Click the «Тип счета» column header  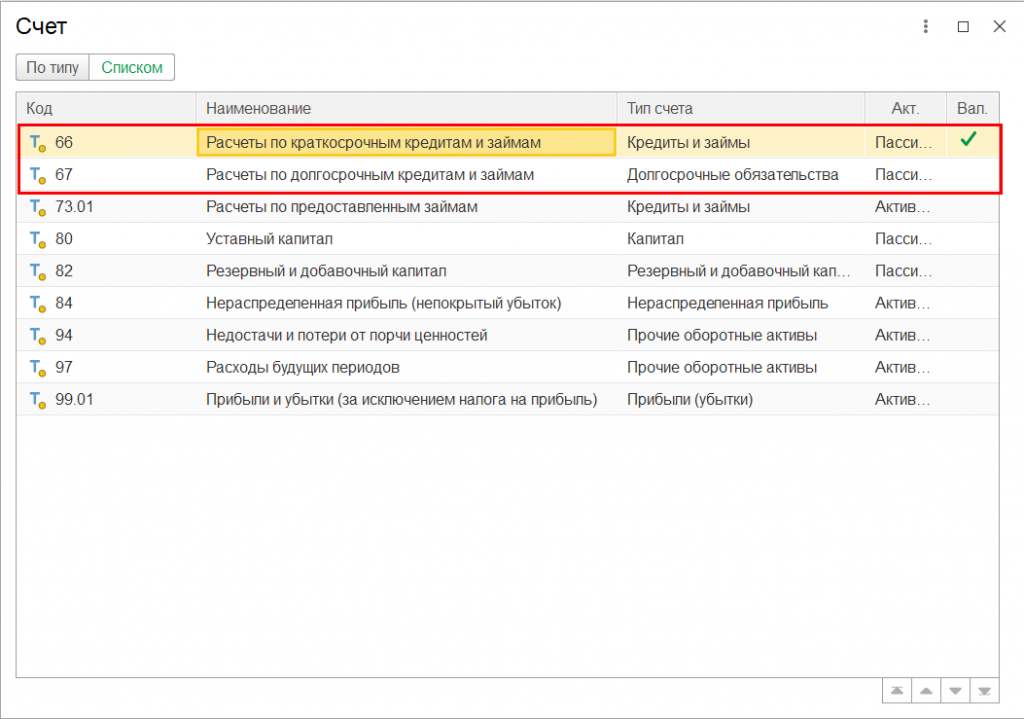[740, 108]
